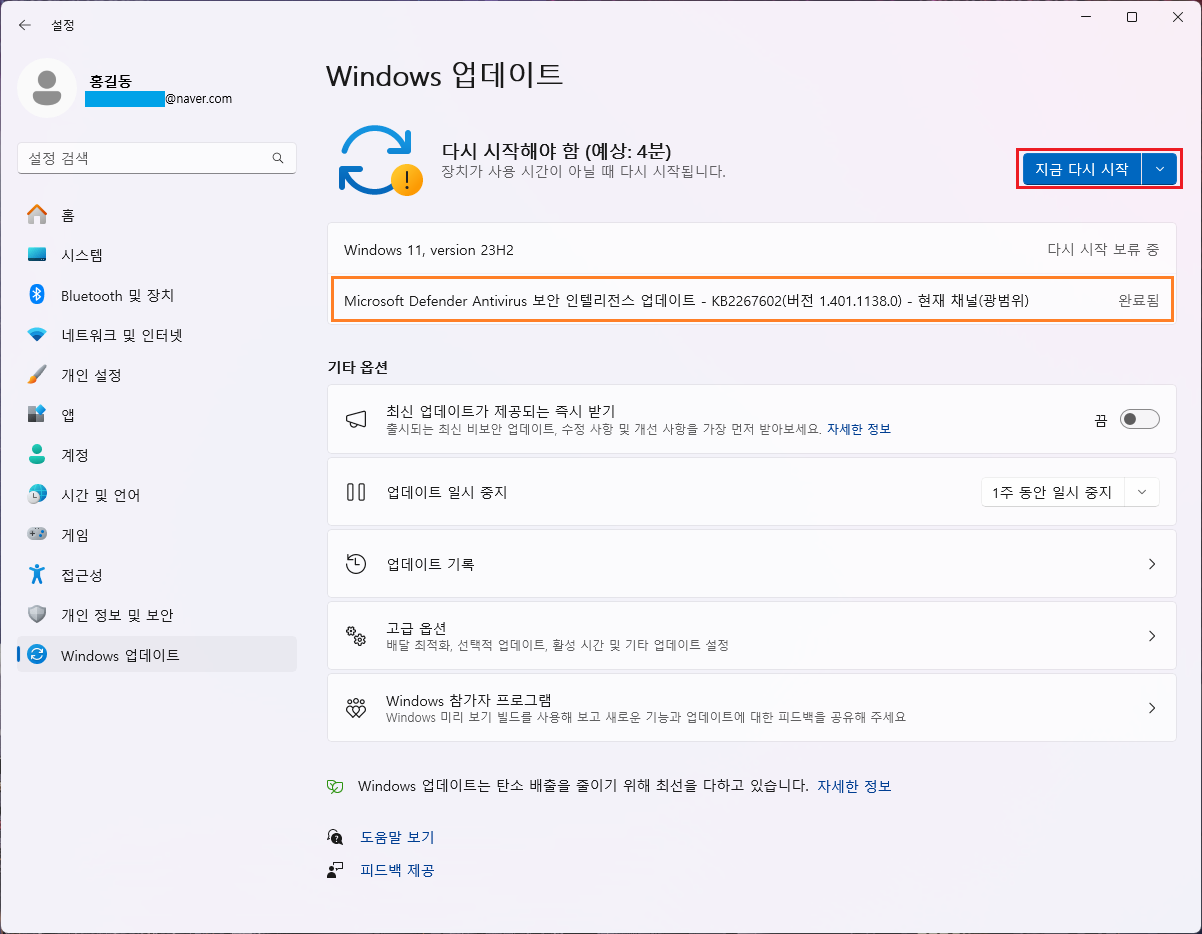
Task: Open the 홈 settings page
Action: coord(157,215)
